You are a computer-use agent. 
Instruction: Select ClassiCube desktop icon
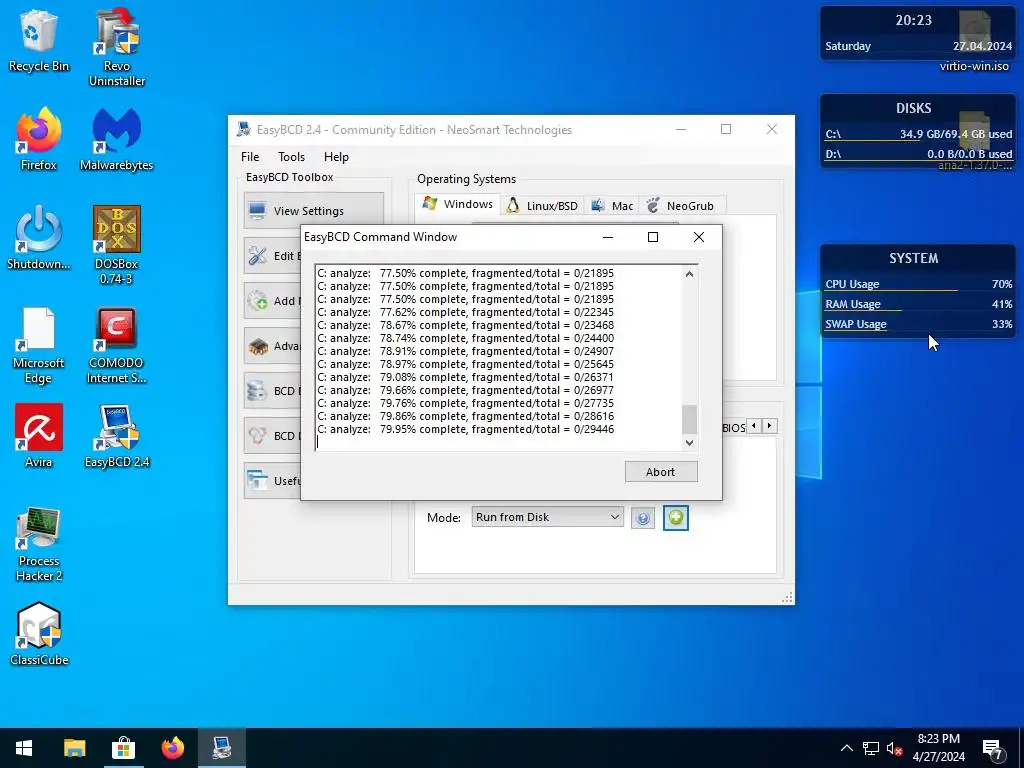(39, 634)
